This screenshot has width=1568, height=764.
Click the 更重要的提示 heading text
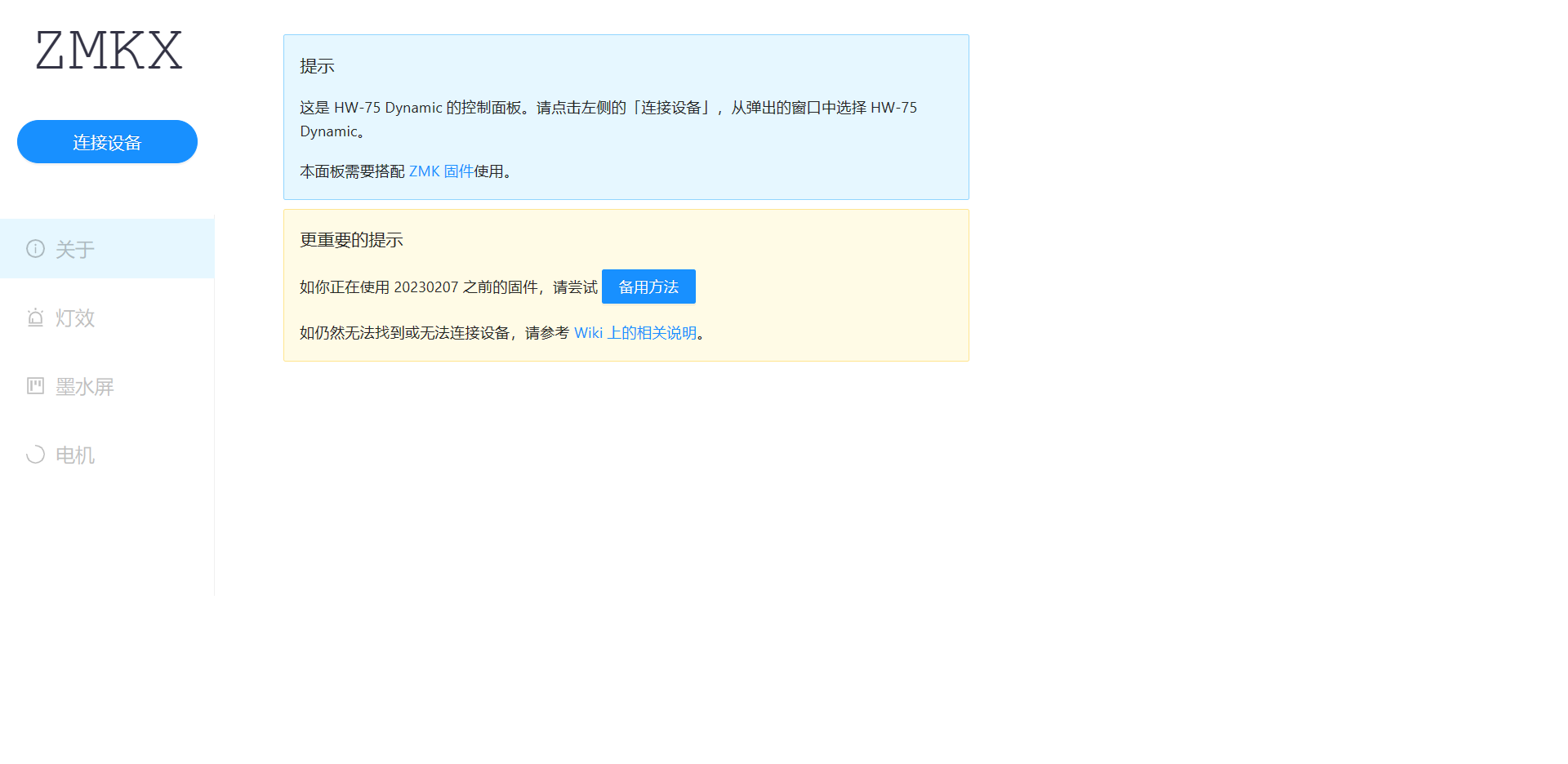click(351, 240)
